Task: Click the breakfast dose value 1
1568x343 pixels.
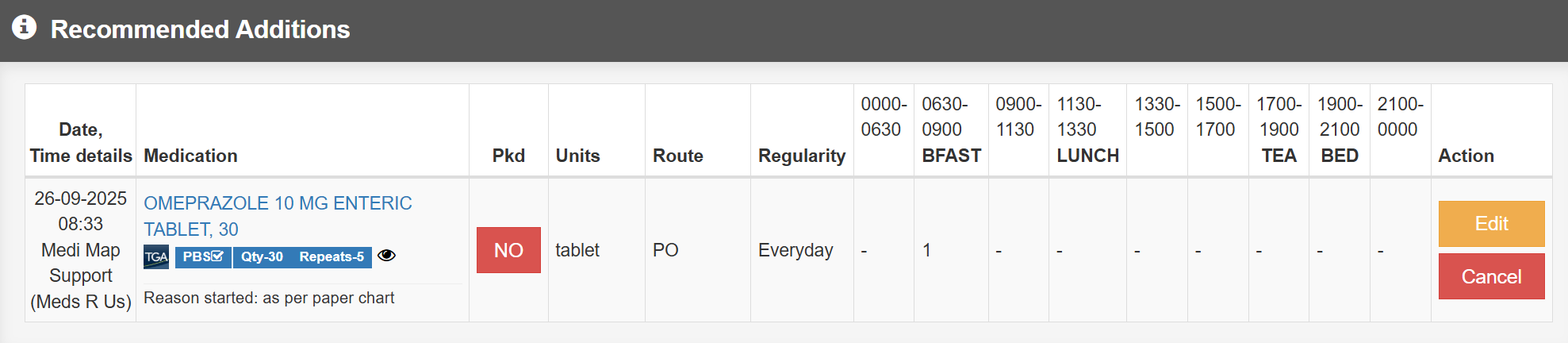Action: (x=926, y=250)
